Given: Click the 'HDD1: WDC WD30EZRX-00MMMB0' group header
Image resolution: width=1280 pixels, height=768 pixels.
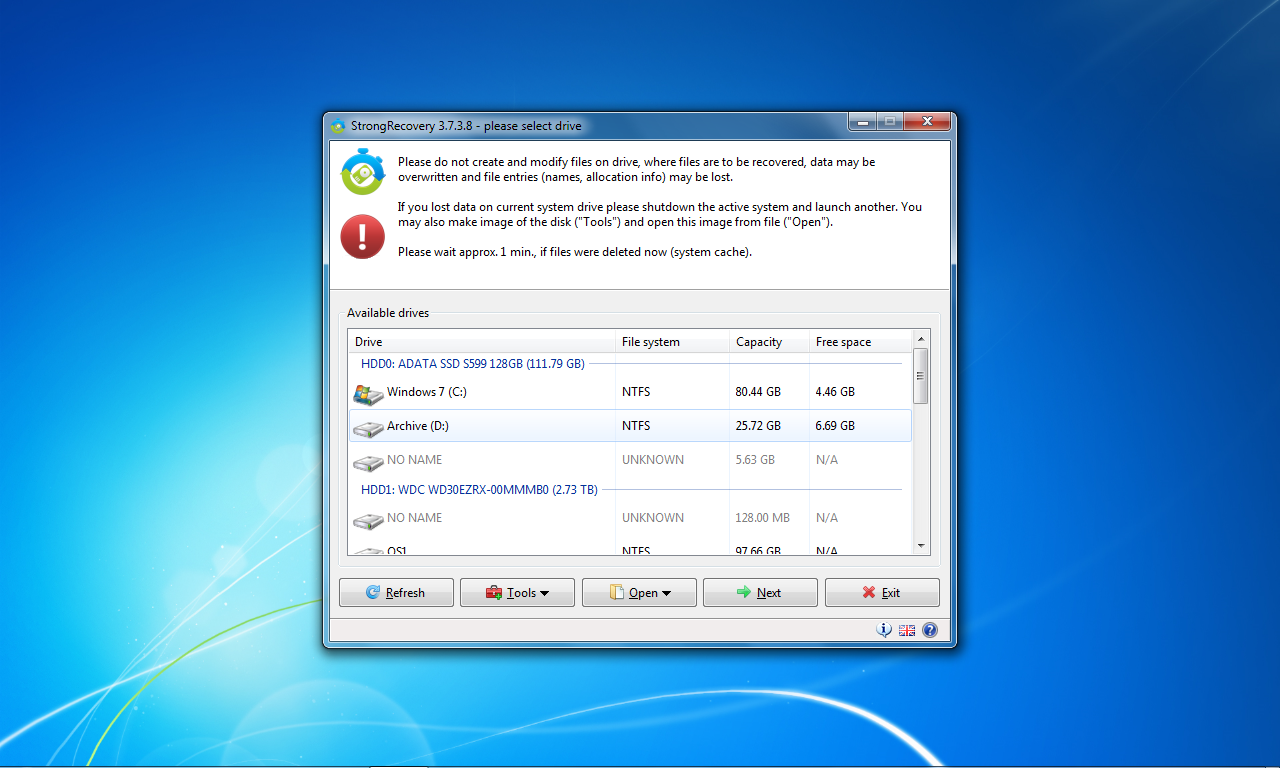Looking at the screenshot, I should 479,490.
